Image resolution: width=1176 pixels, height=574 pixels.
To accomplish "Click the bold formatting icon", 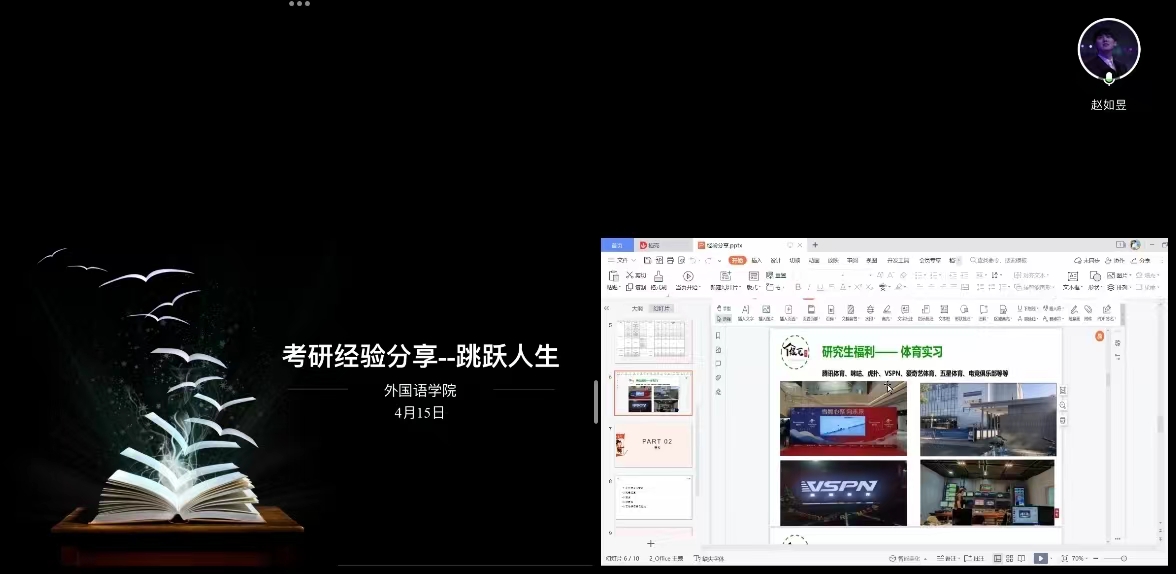I will coord(798,287).
